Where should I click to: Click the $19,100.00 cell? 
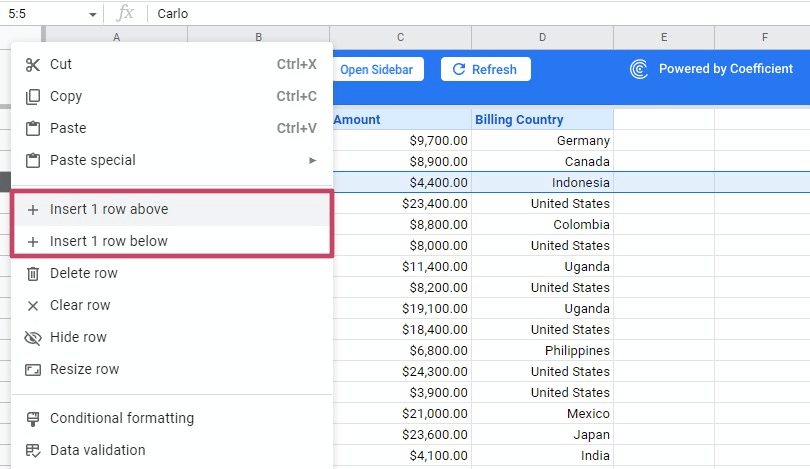402,308
